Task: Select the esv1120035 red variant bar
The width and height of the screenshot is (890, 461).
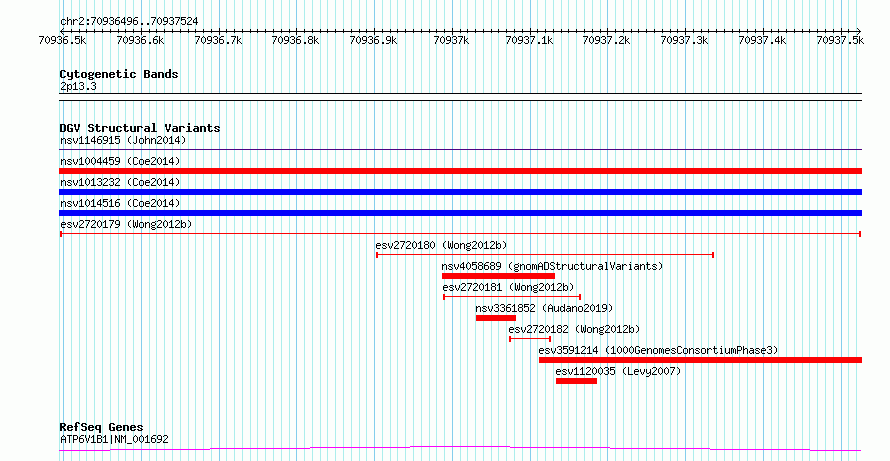Action: [576, 381]
